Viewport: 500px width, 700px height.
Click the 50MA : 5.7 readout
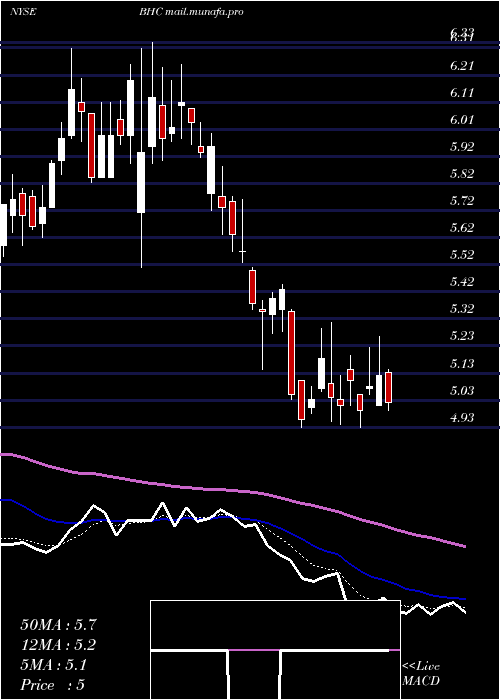58,625
